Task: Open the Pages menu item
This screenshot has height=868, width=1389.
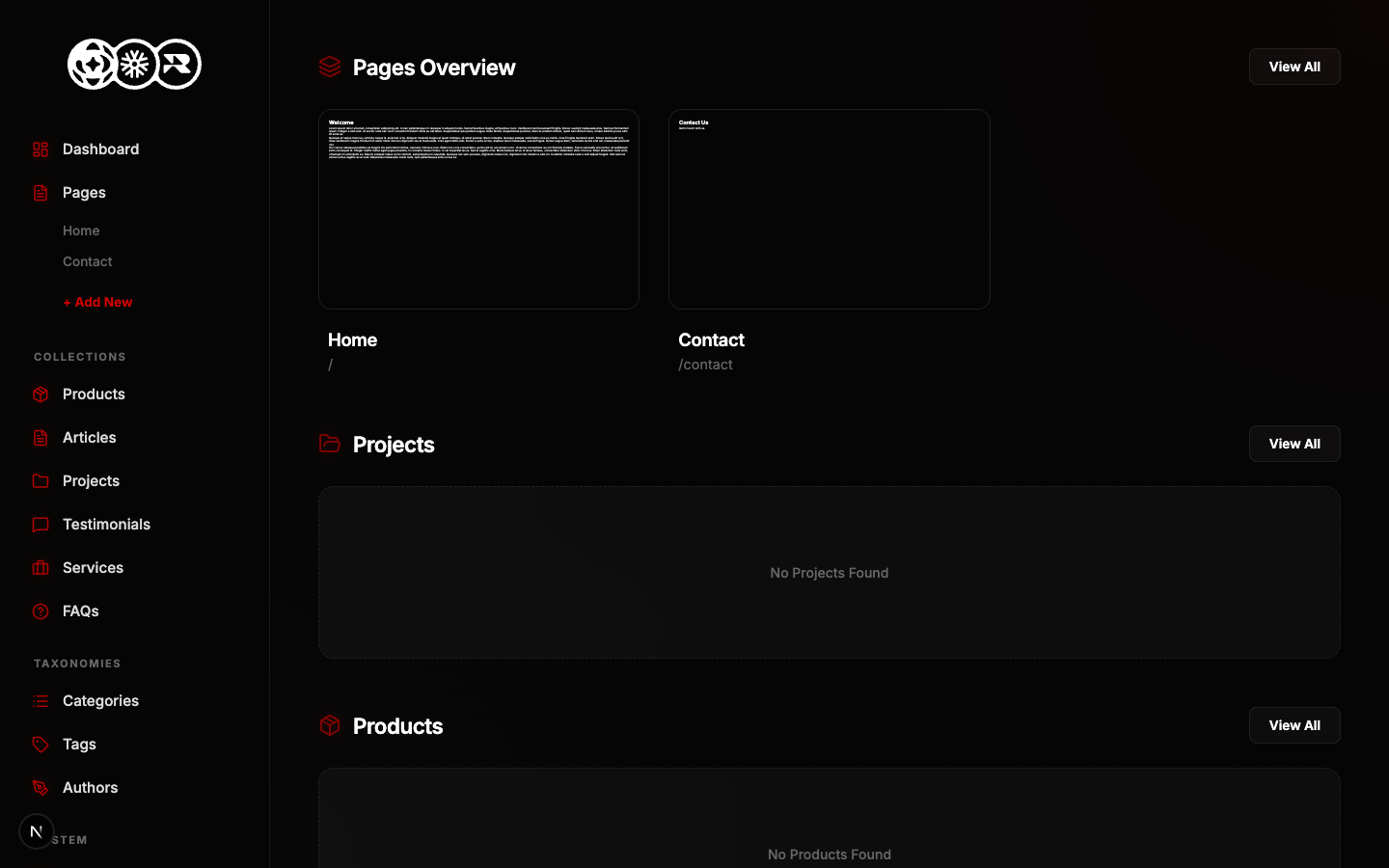Action: coord(84,193)
